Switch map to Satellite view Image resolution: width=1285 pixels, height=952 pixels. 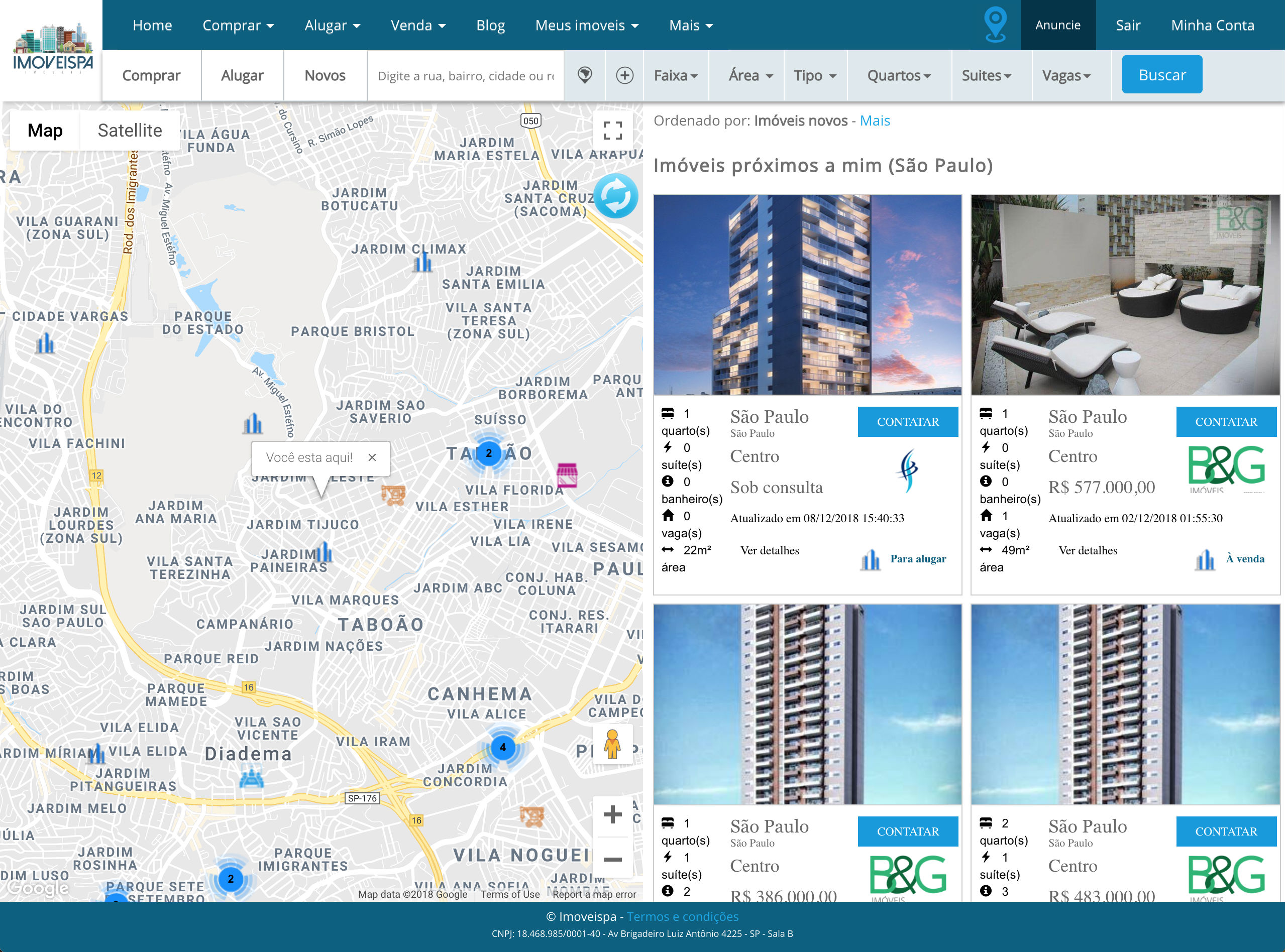(x=130, y=130)
